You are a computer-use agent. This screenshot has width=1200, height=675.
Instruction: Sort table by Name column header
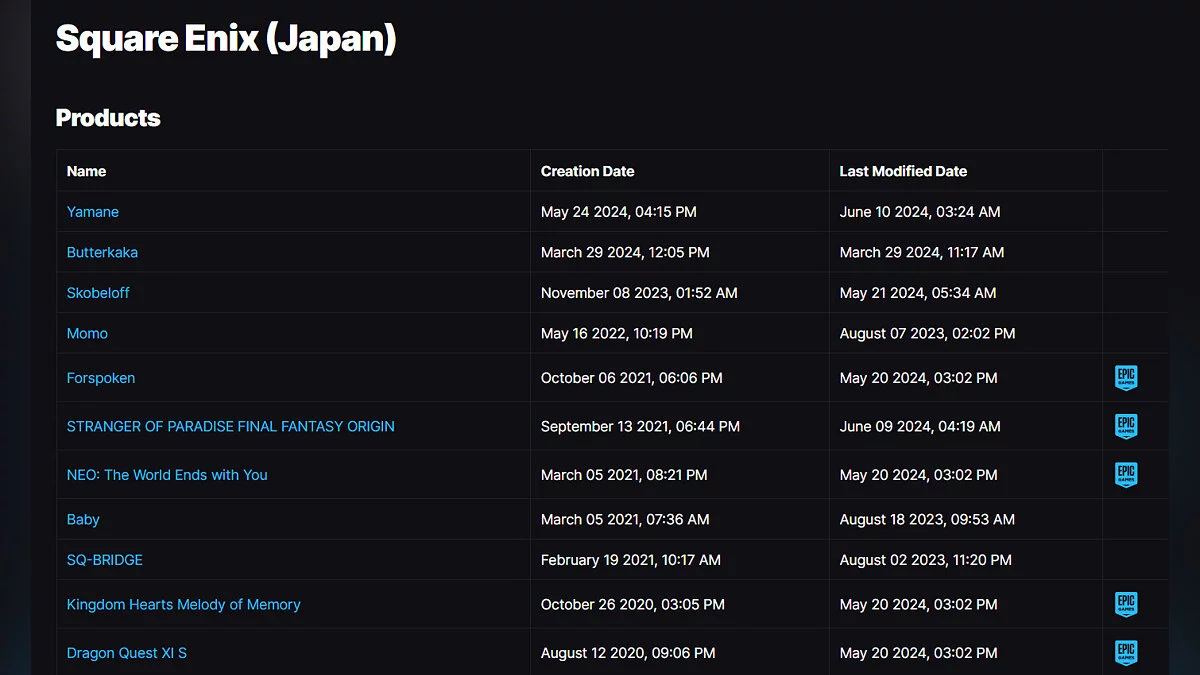coord(86,171)
